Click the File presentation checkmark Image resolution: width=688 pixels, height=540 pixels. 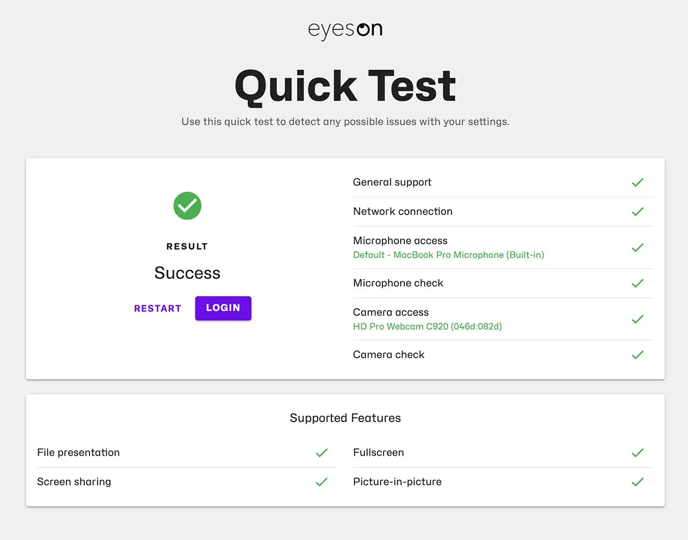322,452
